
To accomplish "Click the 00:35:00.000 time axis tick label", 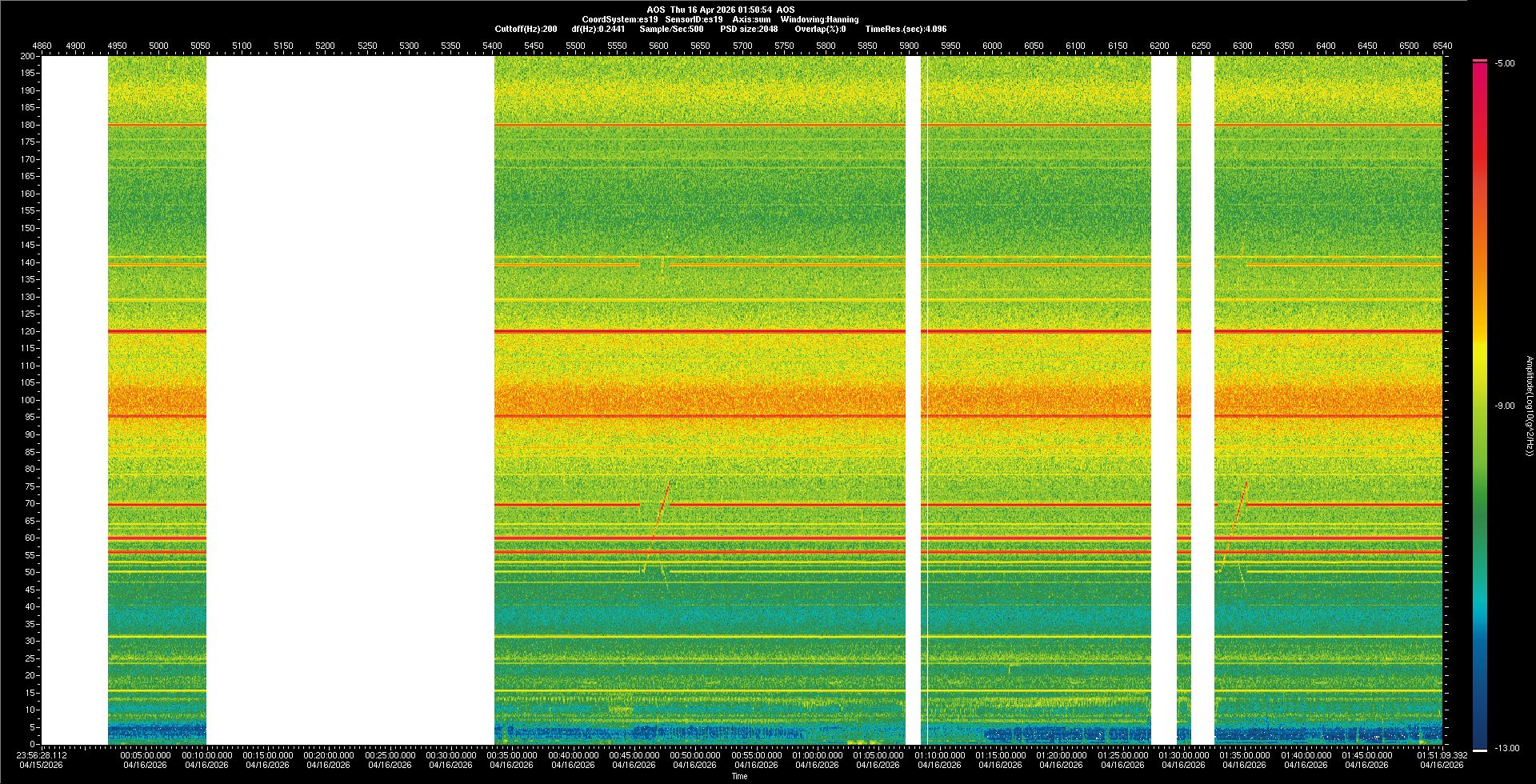I will [511, 755].
